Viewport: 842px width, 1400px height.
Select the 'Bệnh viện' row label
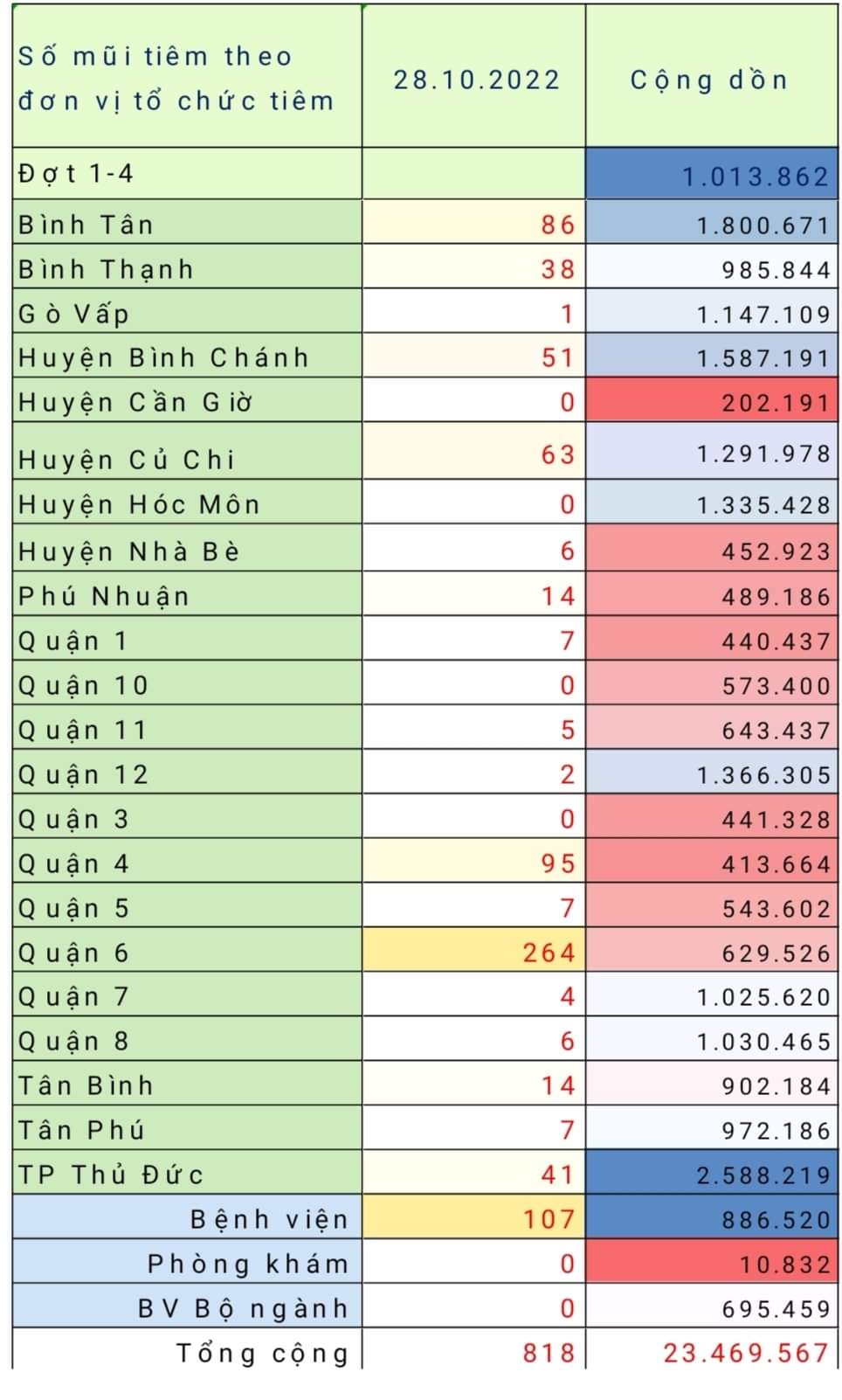coord(269,1218)
